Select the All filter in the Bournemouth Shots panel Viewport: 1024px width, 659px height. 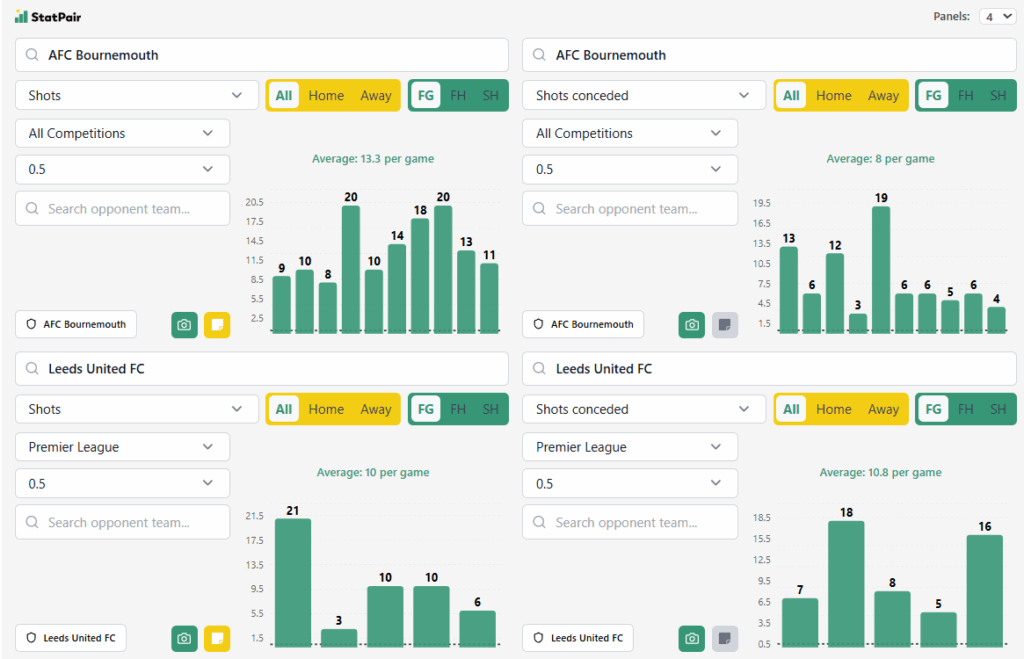[x=283, y=95]
